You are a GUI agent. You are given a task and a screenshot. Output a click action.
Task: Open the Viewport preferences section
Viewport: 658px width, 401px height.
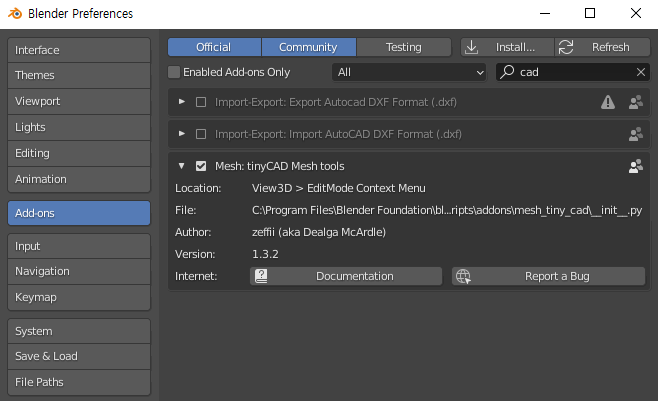79,102
